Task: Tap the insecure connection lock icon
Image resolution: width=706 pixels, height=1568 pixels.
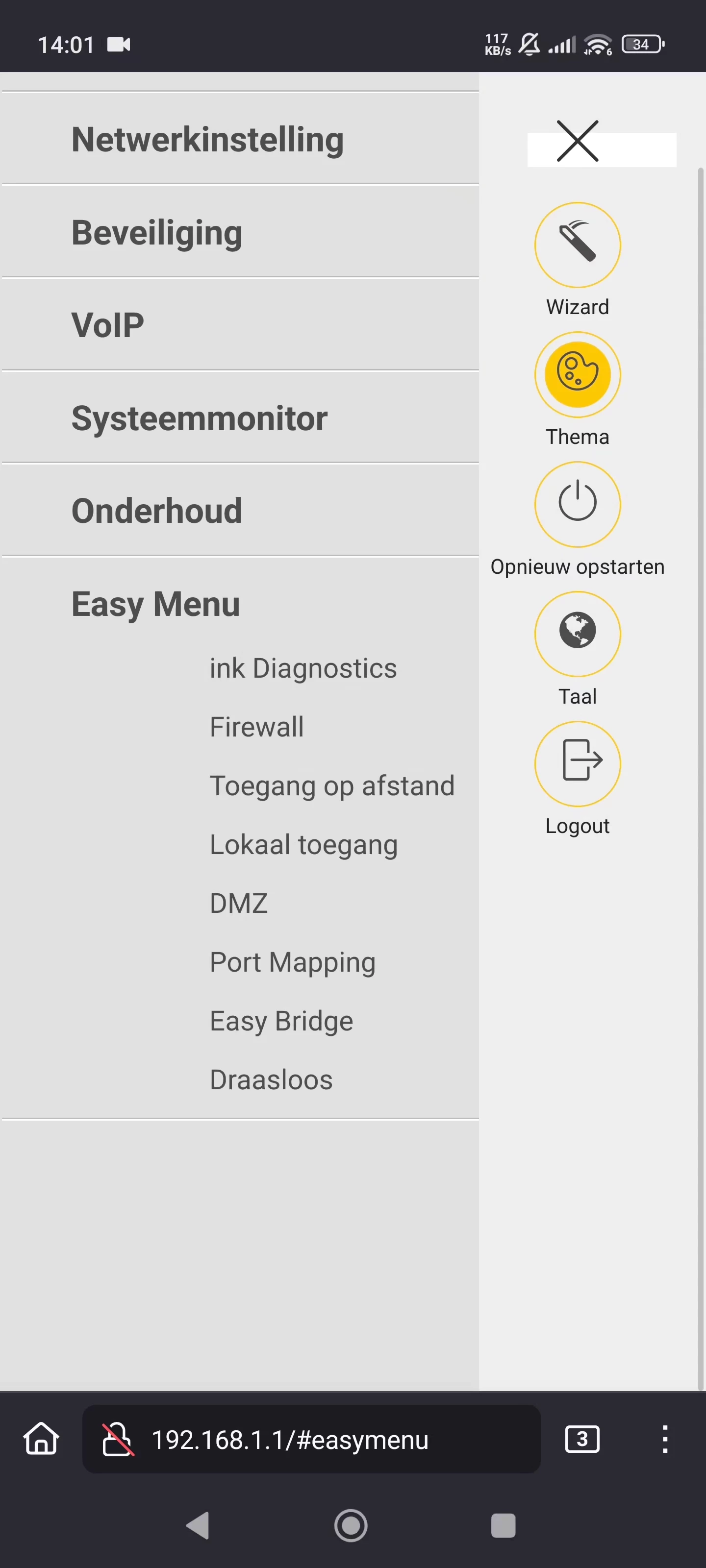Action: coord(117,1439)
